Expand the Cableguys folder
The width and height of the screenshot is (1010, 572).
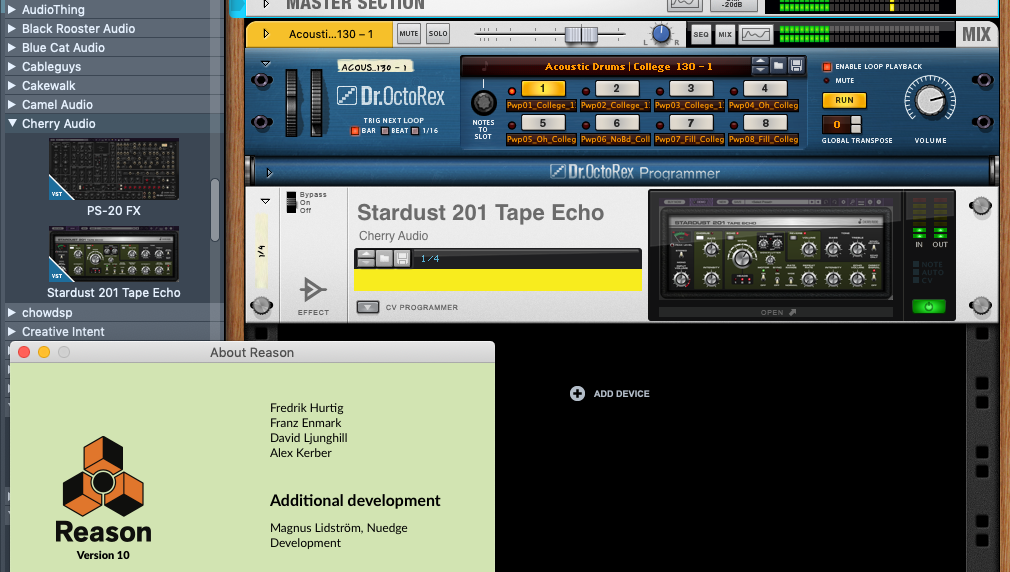tap(12, 66)
